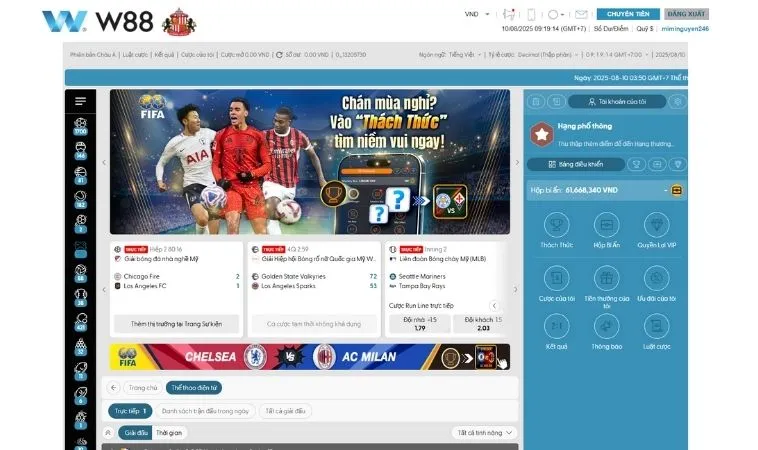Show previous banner slide with left arrow

click(x=104, y=162)
